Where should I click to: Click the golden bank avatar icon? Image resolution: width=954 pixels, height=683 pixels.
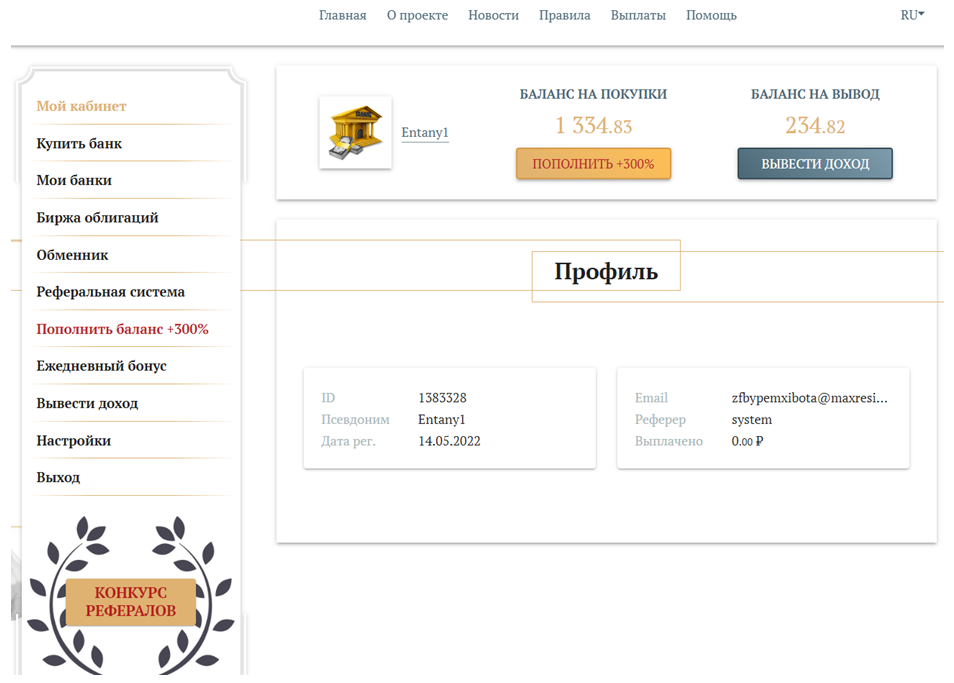tap(355, 133)
